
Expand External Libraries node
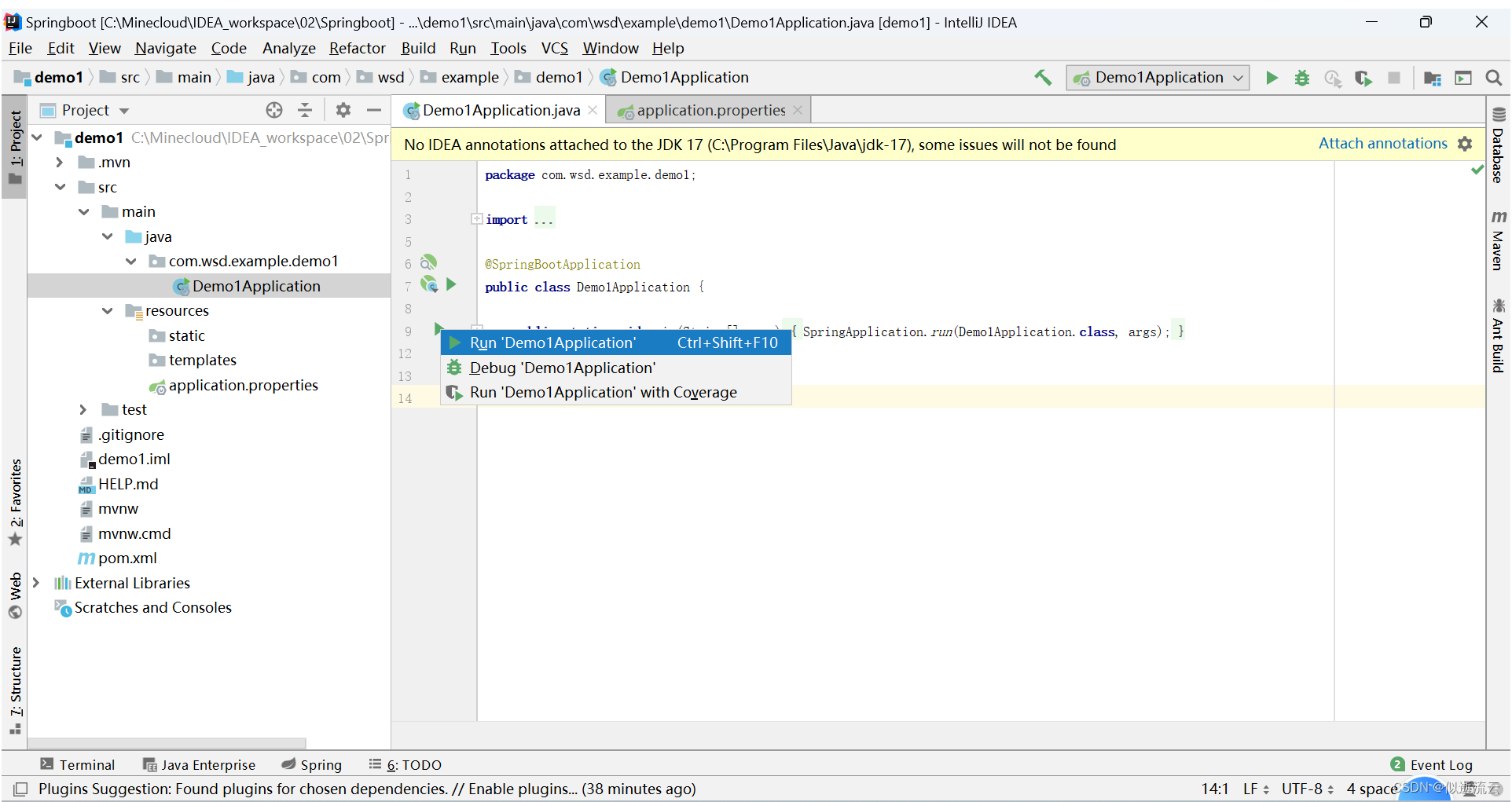[36, 583]
